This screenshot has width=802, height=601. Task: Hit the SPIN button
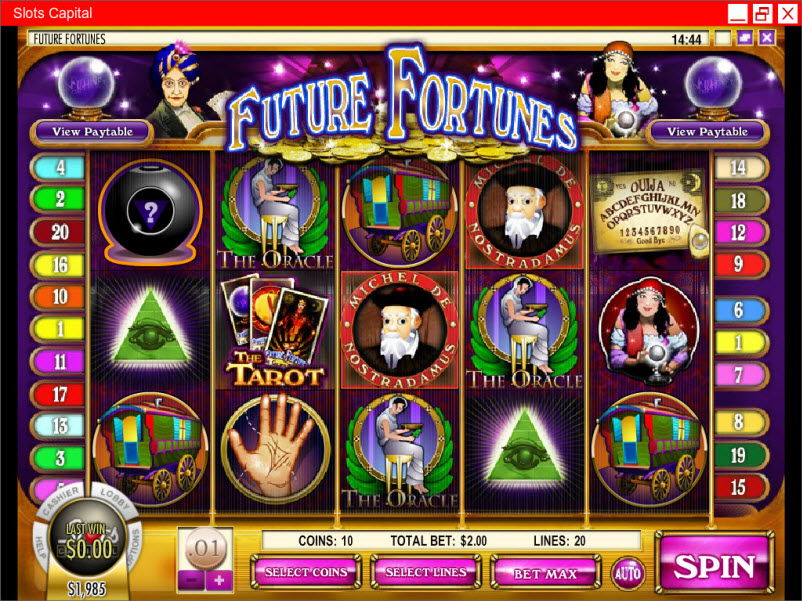(714, 566)
